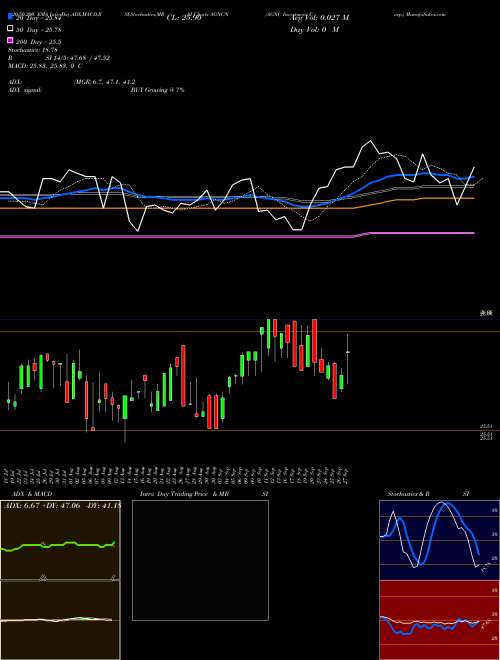Screen dimensions: 500x660
Task: Click the tall red candlestick in mid-chart
Action: (184, 376)
